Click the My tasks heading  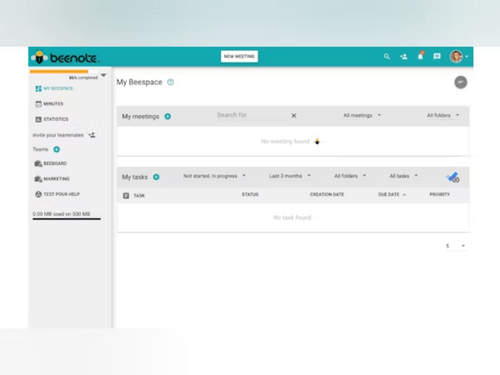[x=135, y=177]
